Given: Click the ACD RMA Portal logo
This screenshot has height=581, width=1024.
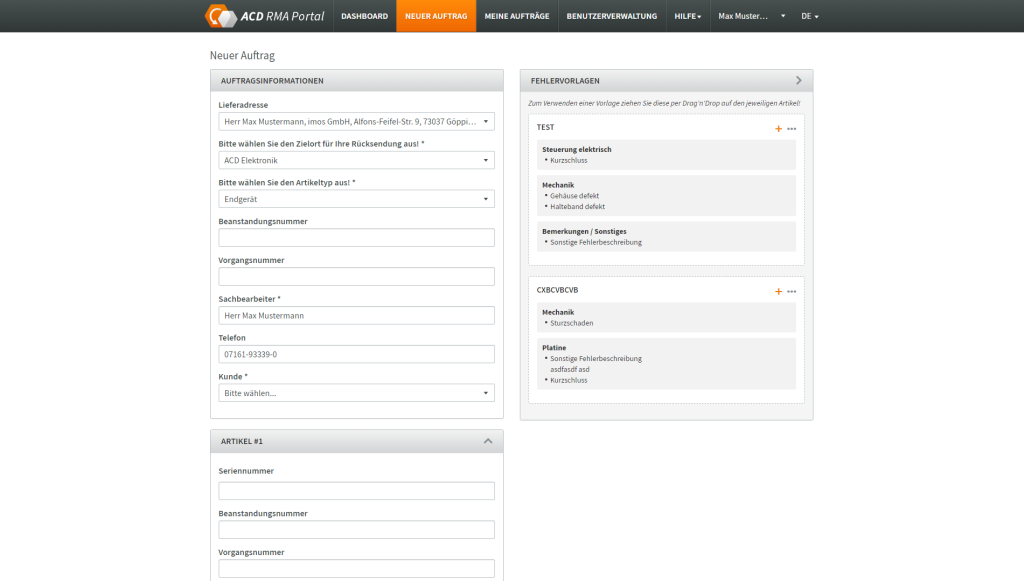Looking at the screenshot, I should pyautogui.click(x=265, y=16).
